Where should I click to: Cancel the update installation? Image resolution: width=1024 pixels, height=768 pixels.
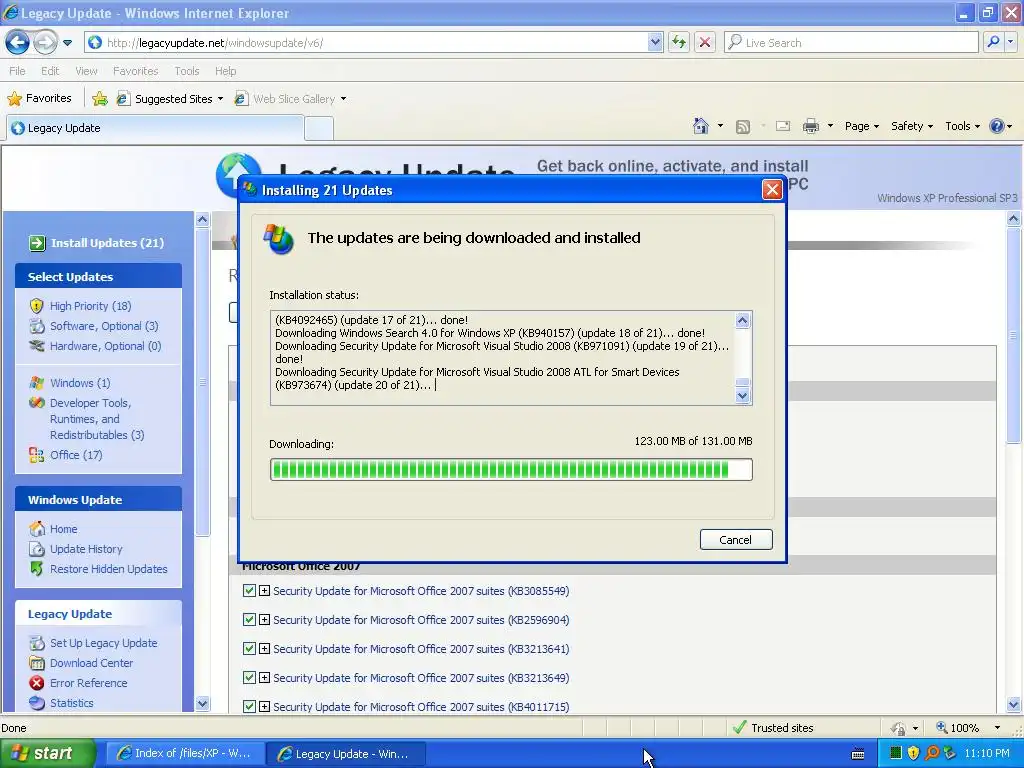click(x=736, y=539)
